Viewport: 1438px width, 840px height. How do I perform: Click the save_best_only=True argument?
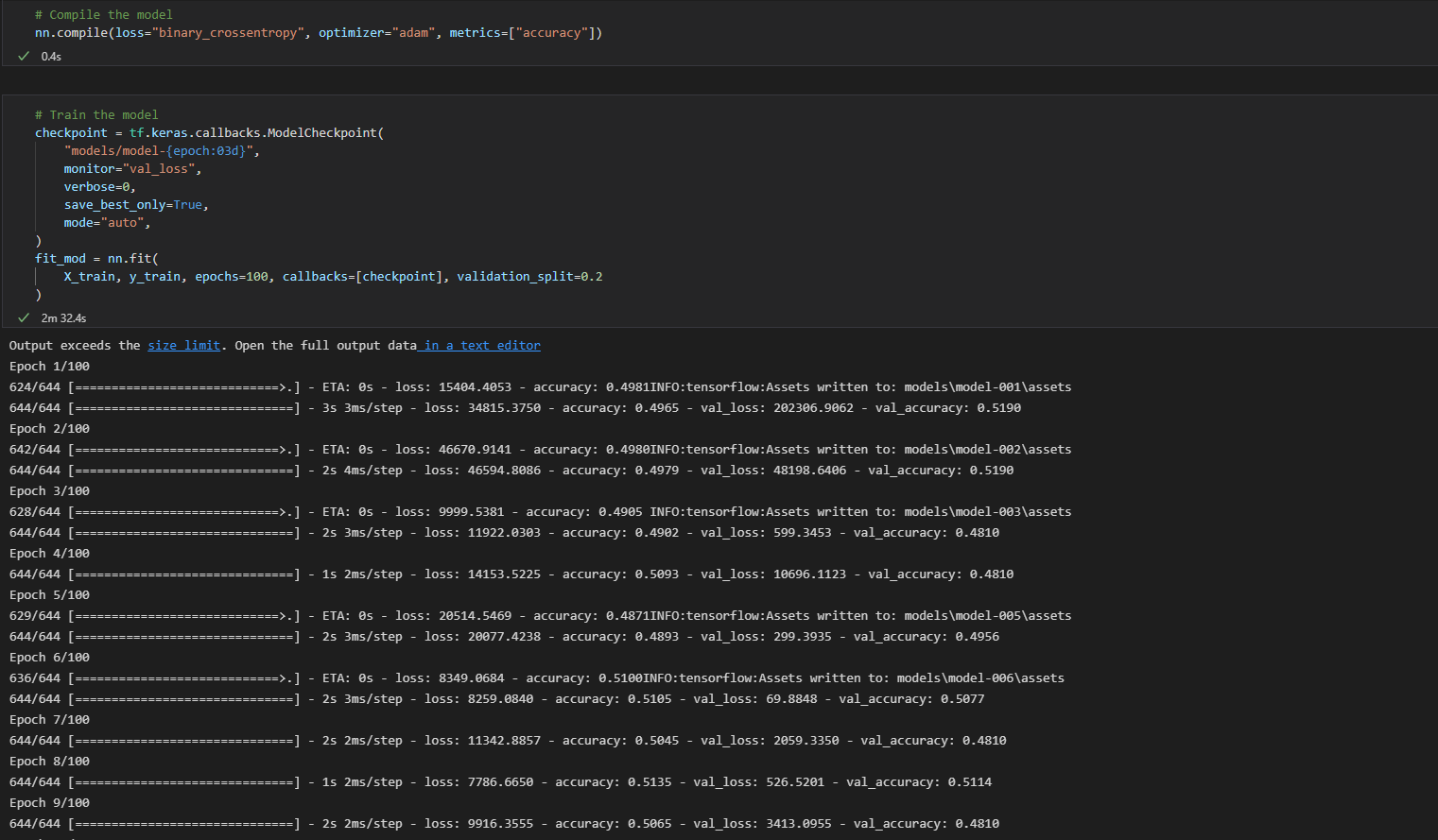tap(134, 204)
